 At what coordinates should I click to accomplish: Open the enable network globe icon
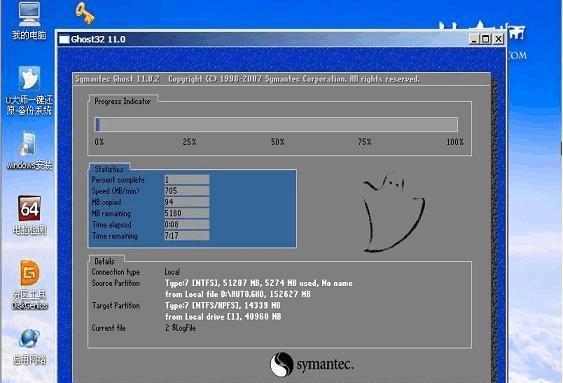29,346
